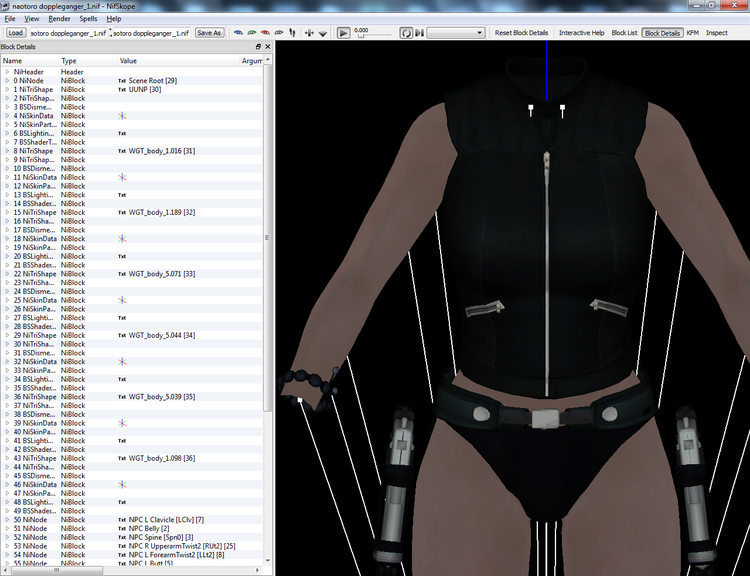Click the Load button
The height and width of the screenshot is (576, 750).
click(15, 33)
